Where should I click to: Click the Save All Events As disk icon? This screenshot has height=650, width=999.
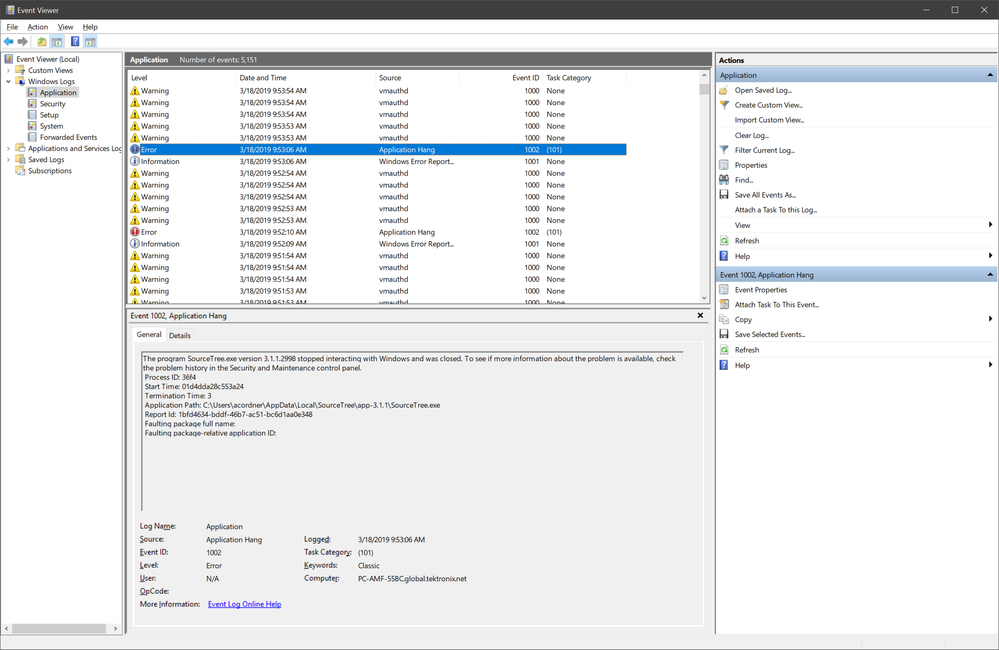pos(724,195)
